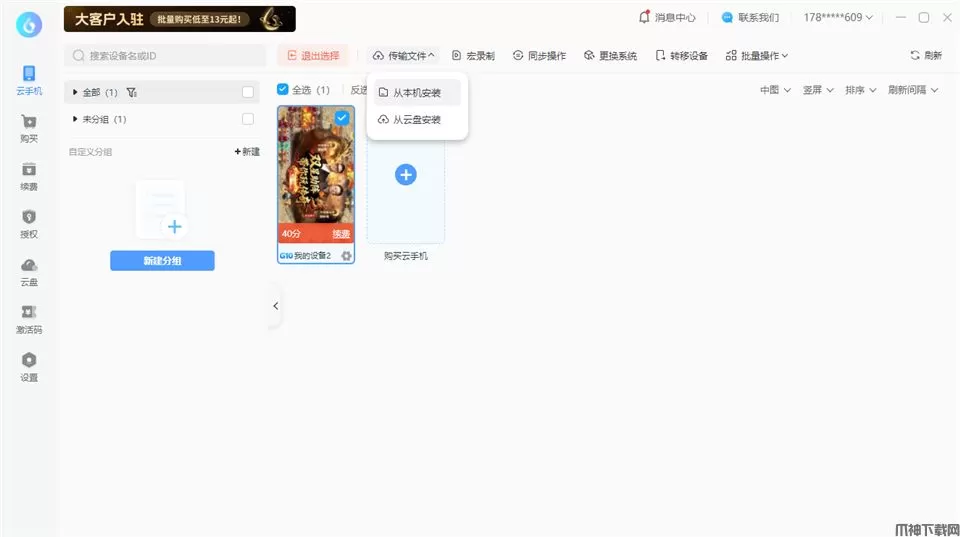
Task: Click the 刷新 refresh button
Action: (926, 55)
